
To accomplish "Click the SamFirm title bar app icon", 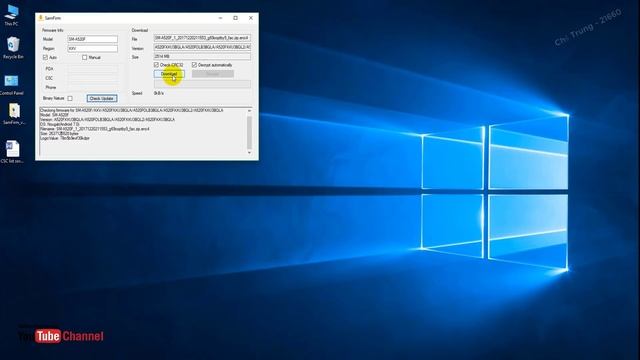I will (40, 18).
